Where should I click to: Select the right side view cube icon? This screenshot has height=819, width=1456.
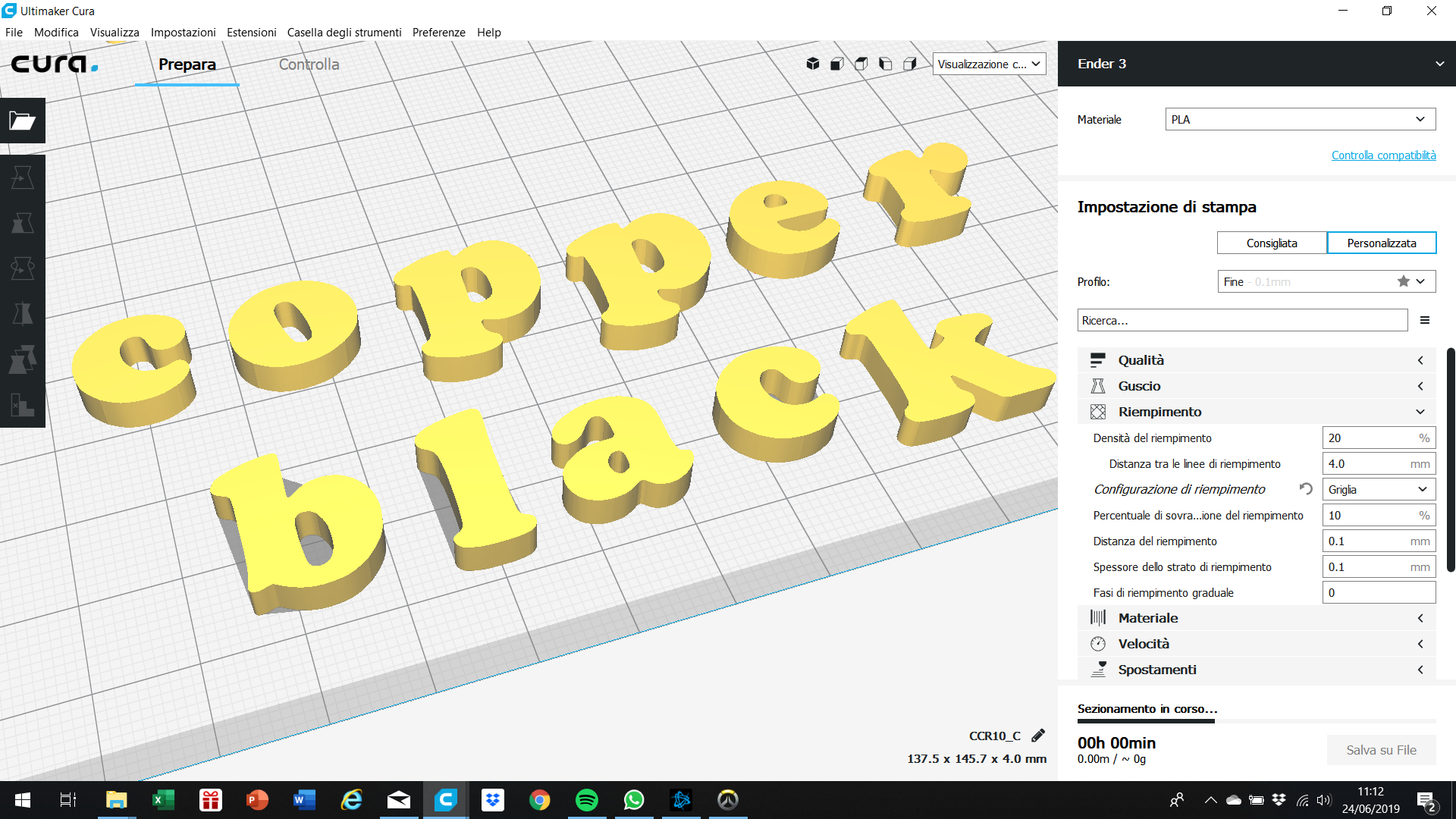coord(910,64)
